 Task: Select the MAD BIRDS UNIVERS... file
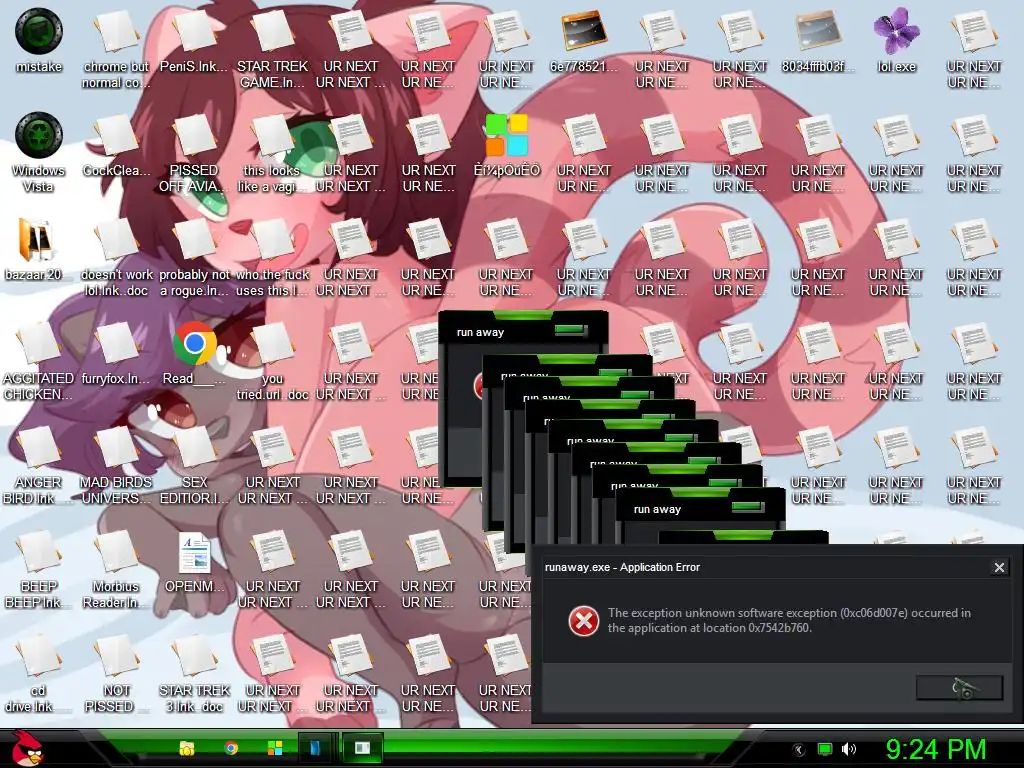click(x=116, y=465)
